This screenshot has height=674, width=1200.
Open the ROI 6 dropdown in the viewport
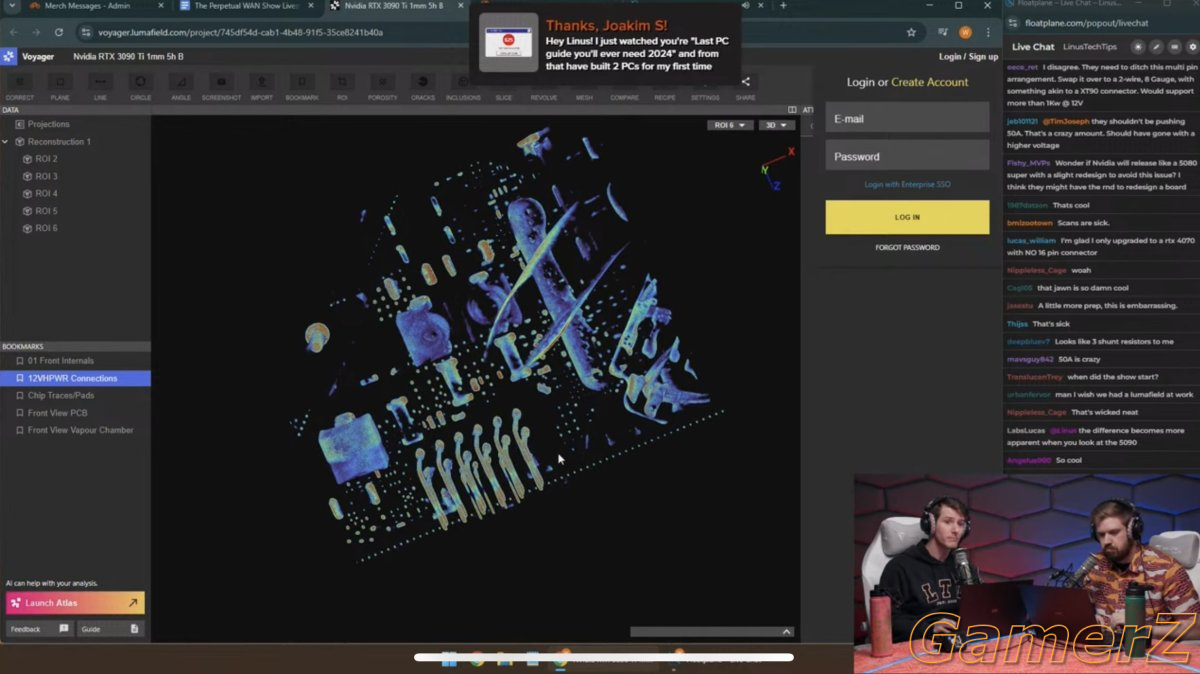tap(730, 125)
